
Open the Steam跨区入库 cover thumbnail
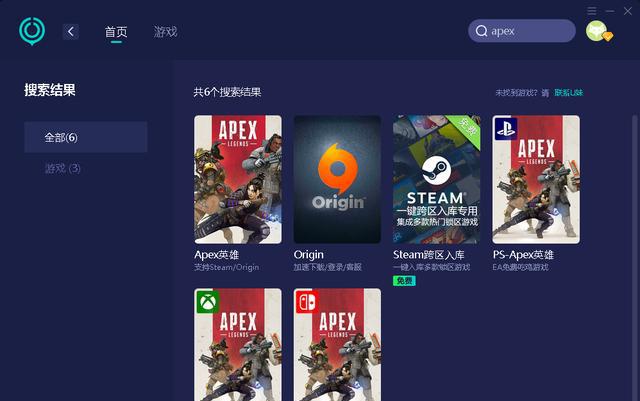[x=436, y=179]
